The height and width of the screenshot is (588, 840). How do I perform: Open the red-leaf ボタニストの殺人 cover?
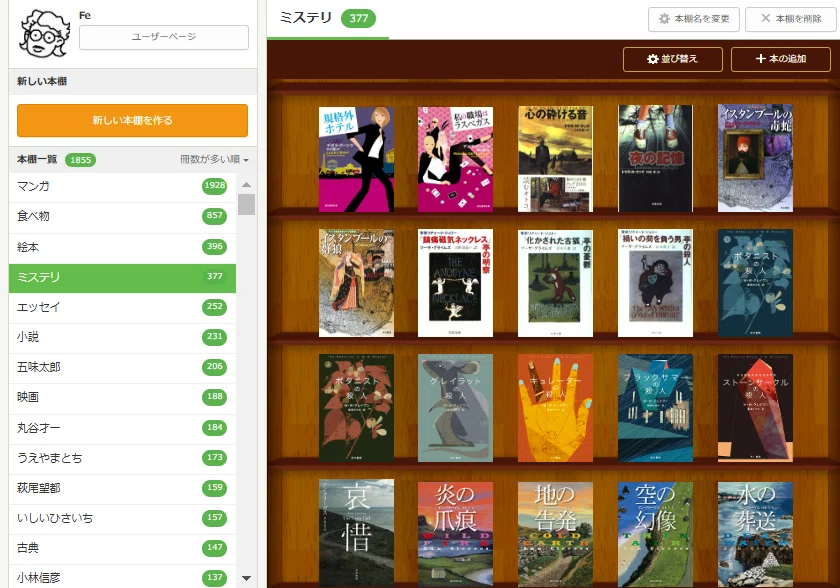356,408
